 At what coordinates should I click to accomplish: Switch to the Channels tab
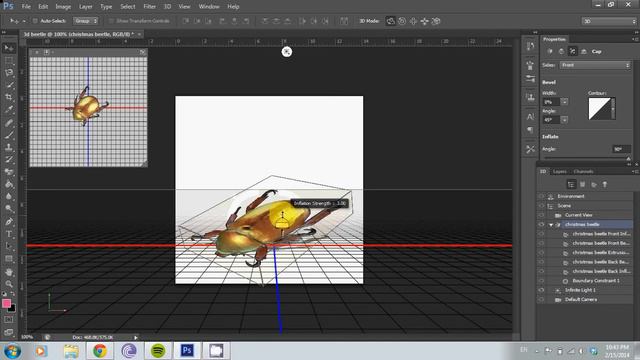click(583, 171)
